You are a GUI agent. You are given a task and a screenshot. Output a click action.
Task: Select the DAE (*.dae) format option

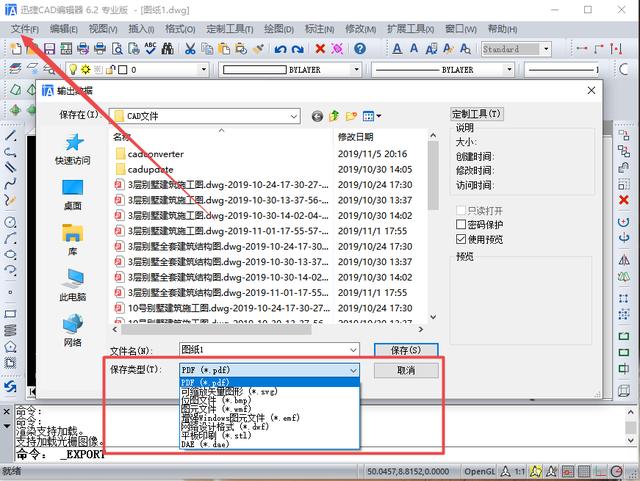click(x=269, y=444)
